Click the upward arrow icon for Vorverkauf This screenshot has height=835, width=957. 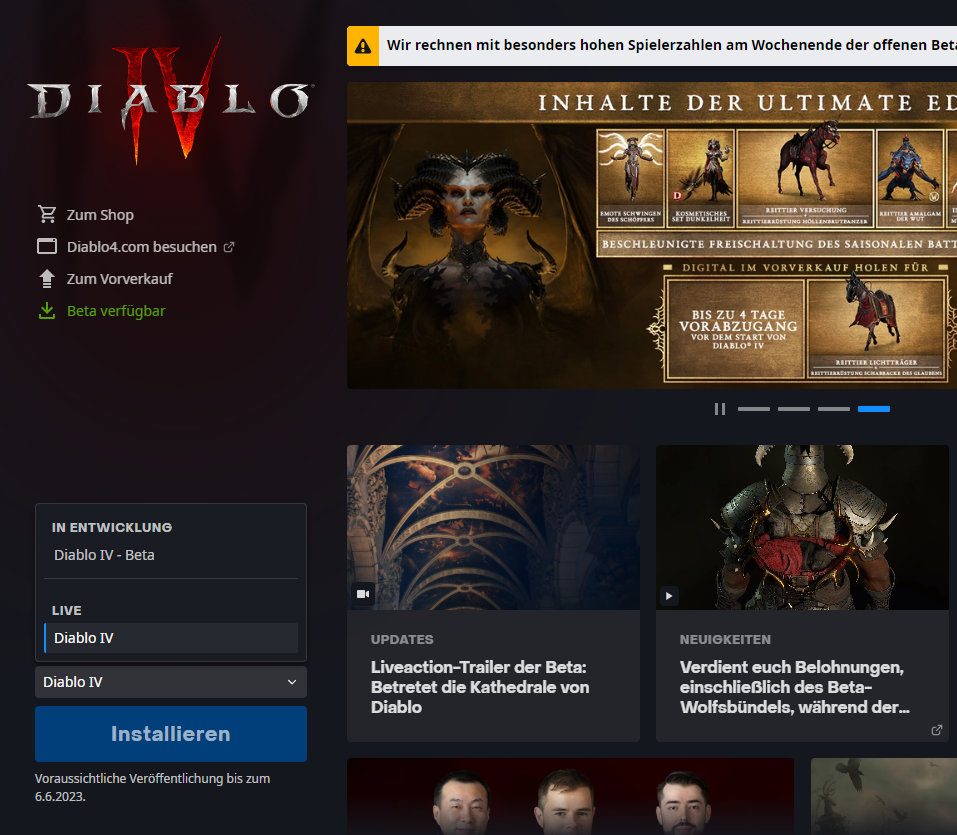pyautogui.click(x=47, y=278)
